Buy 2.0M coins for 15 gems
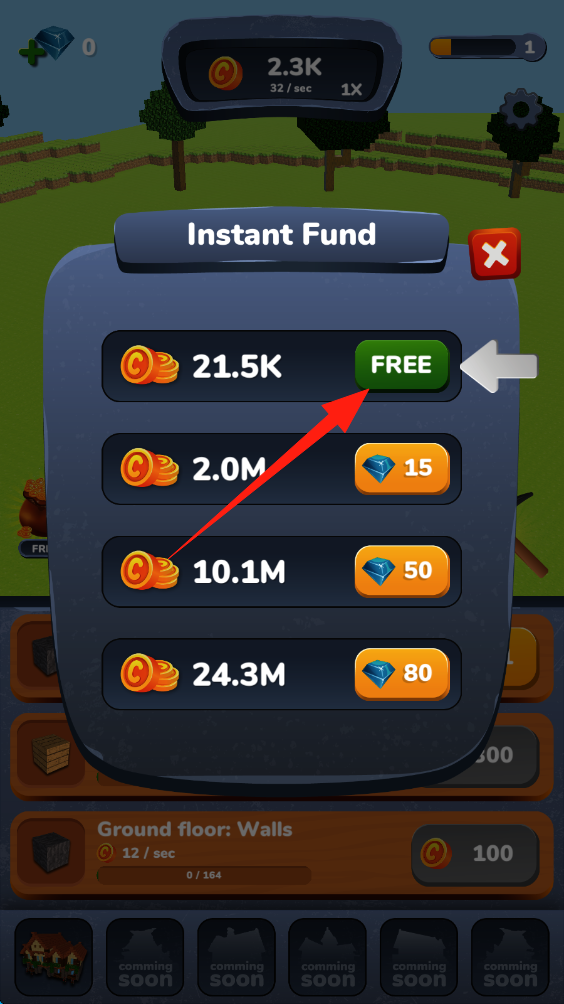 [x=402, y=468]
